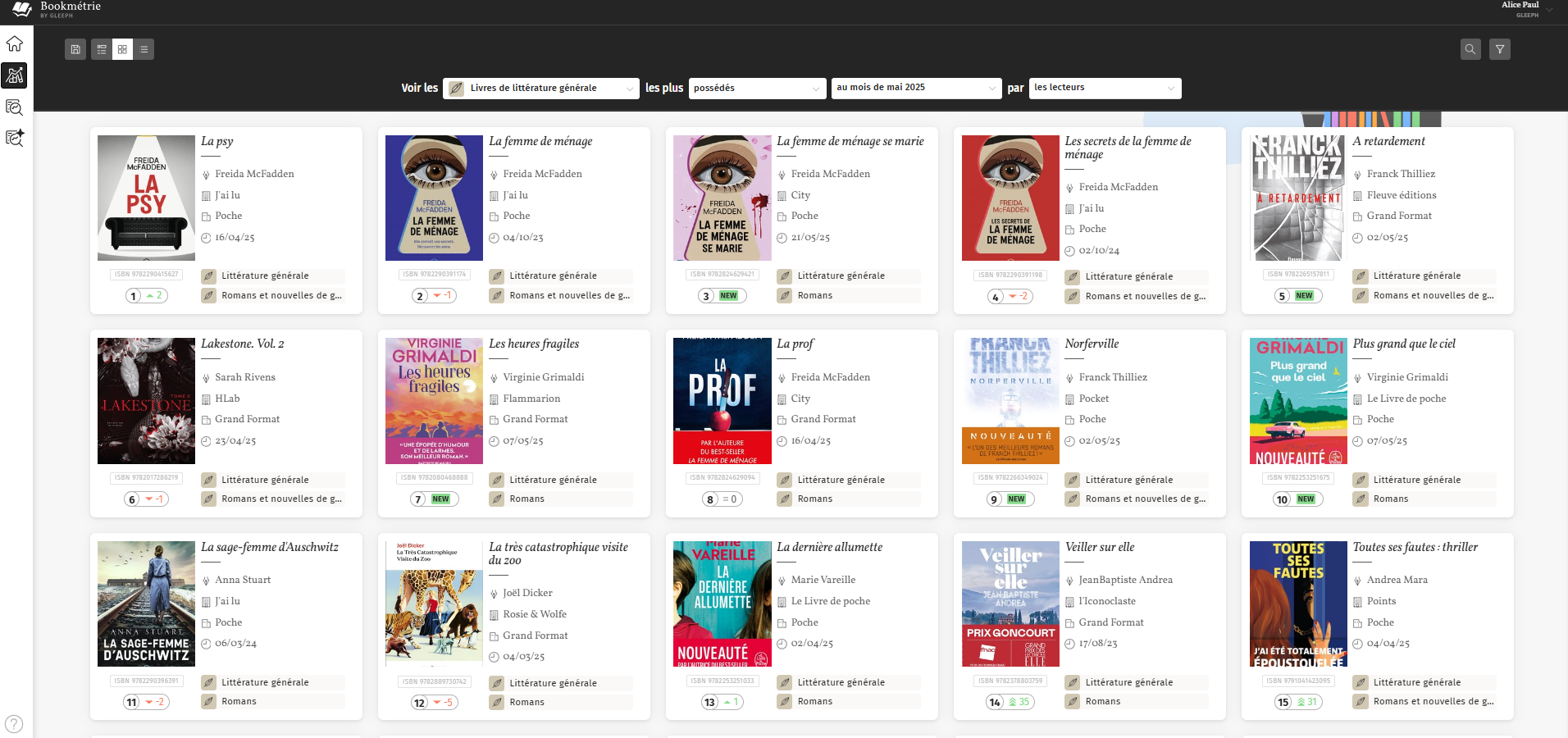Click the author icon beside Franck Thilliez in A retardement
Image resolution: width=1568 pixels, height=738 pixels.
[1358, 175]
